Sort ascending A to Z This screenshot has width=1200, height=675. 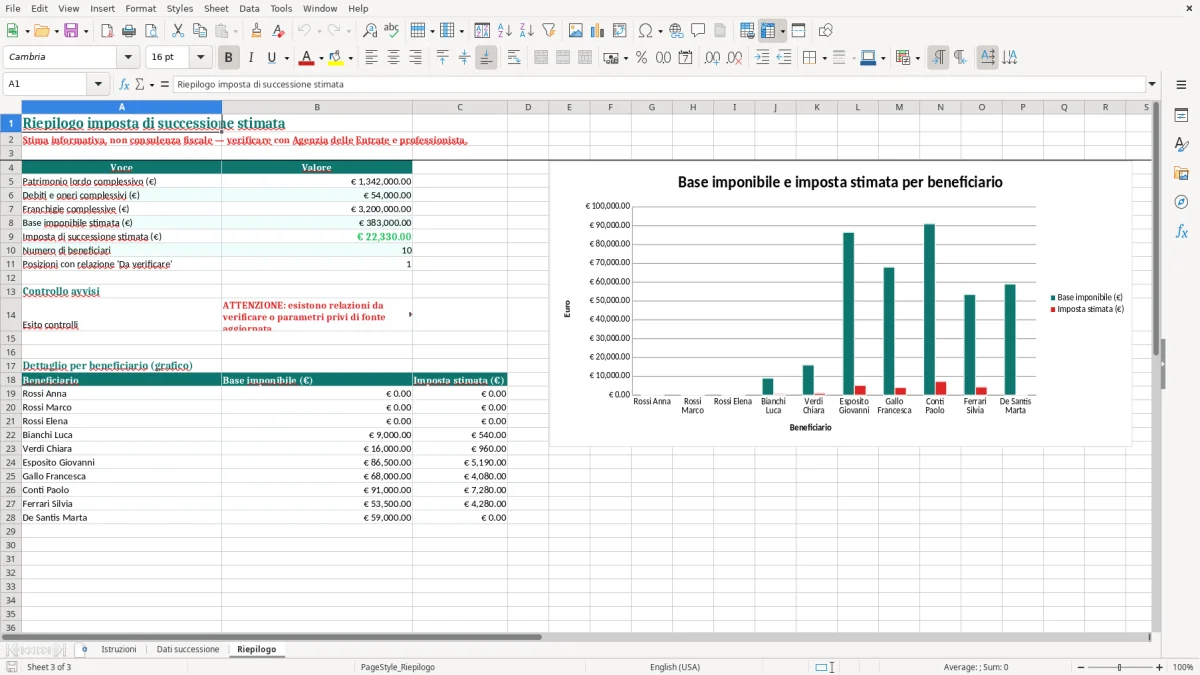505,31
